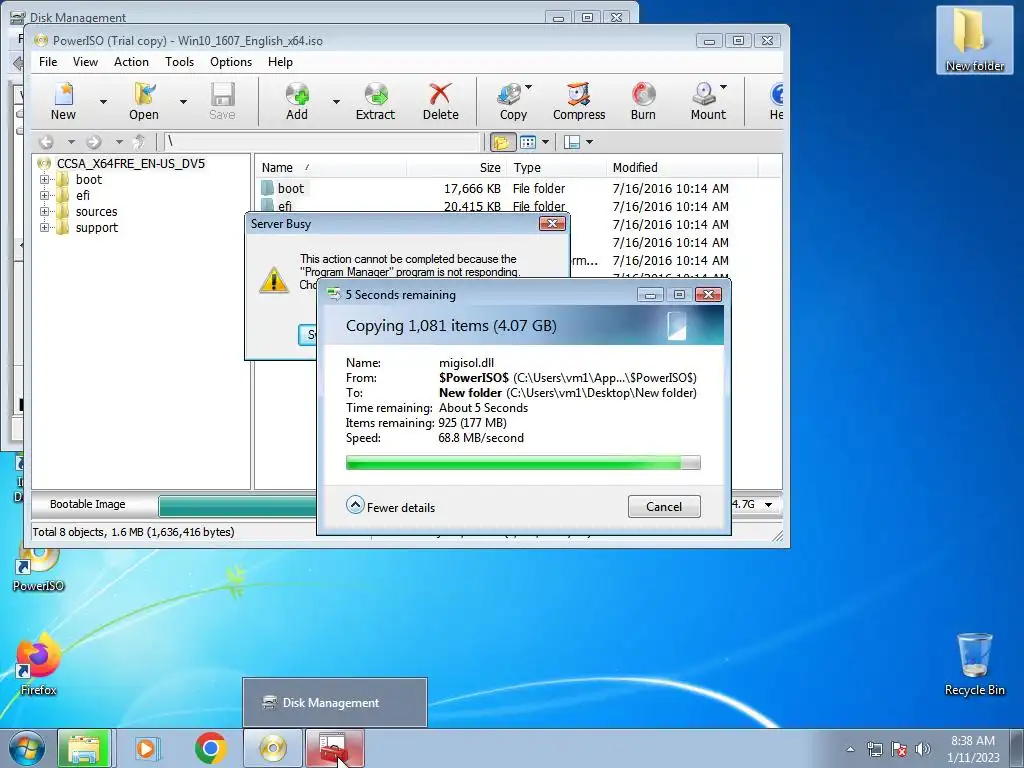
Task: Click the navigate Forward arrow icon
Action: [94, 142]
